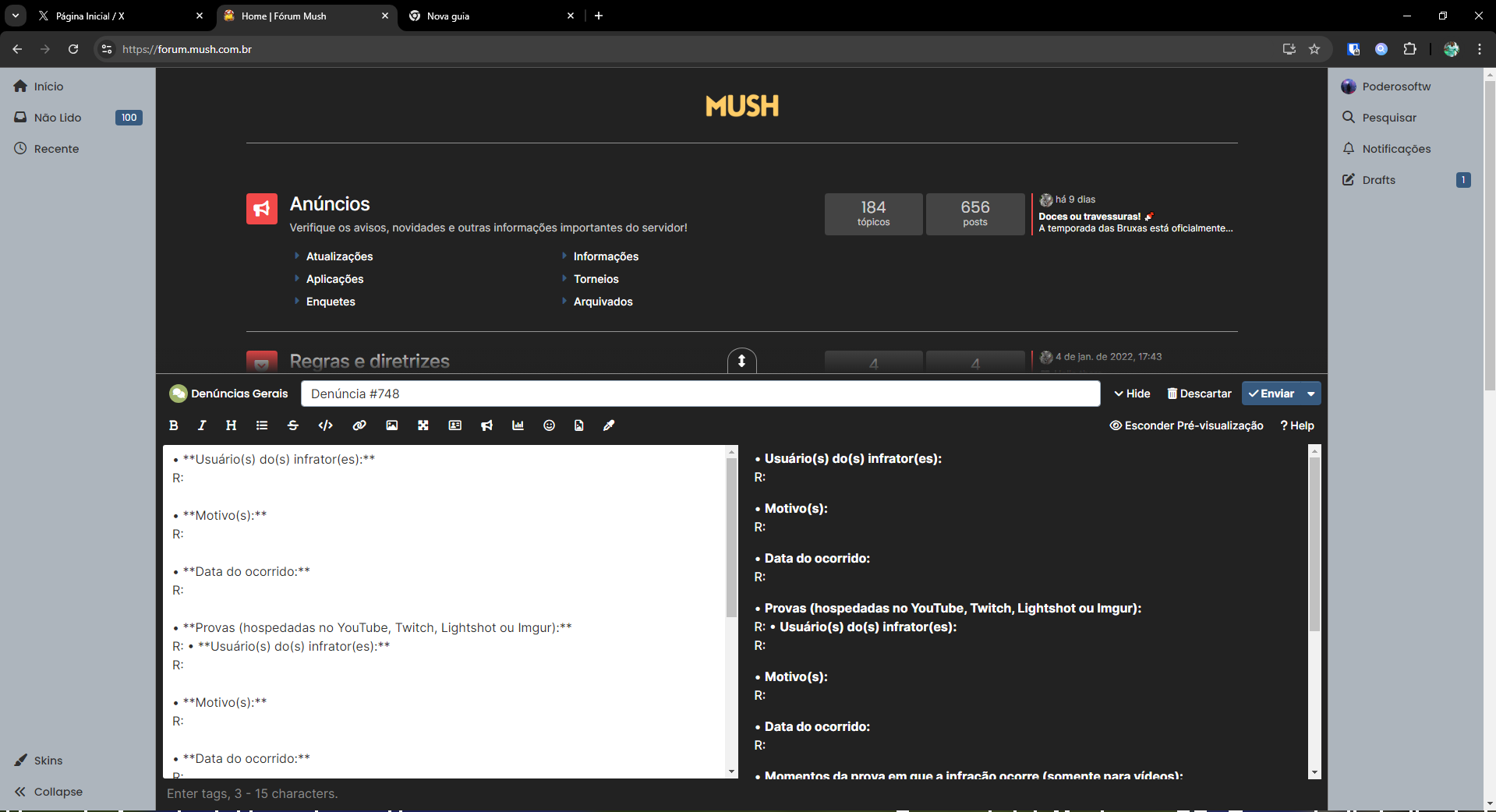Hide the composer preview pane

pyautogui.click(x=1187, y=425)
